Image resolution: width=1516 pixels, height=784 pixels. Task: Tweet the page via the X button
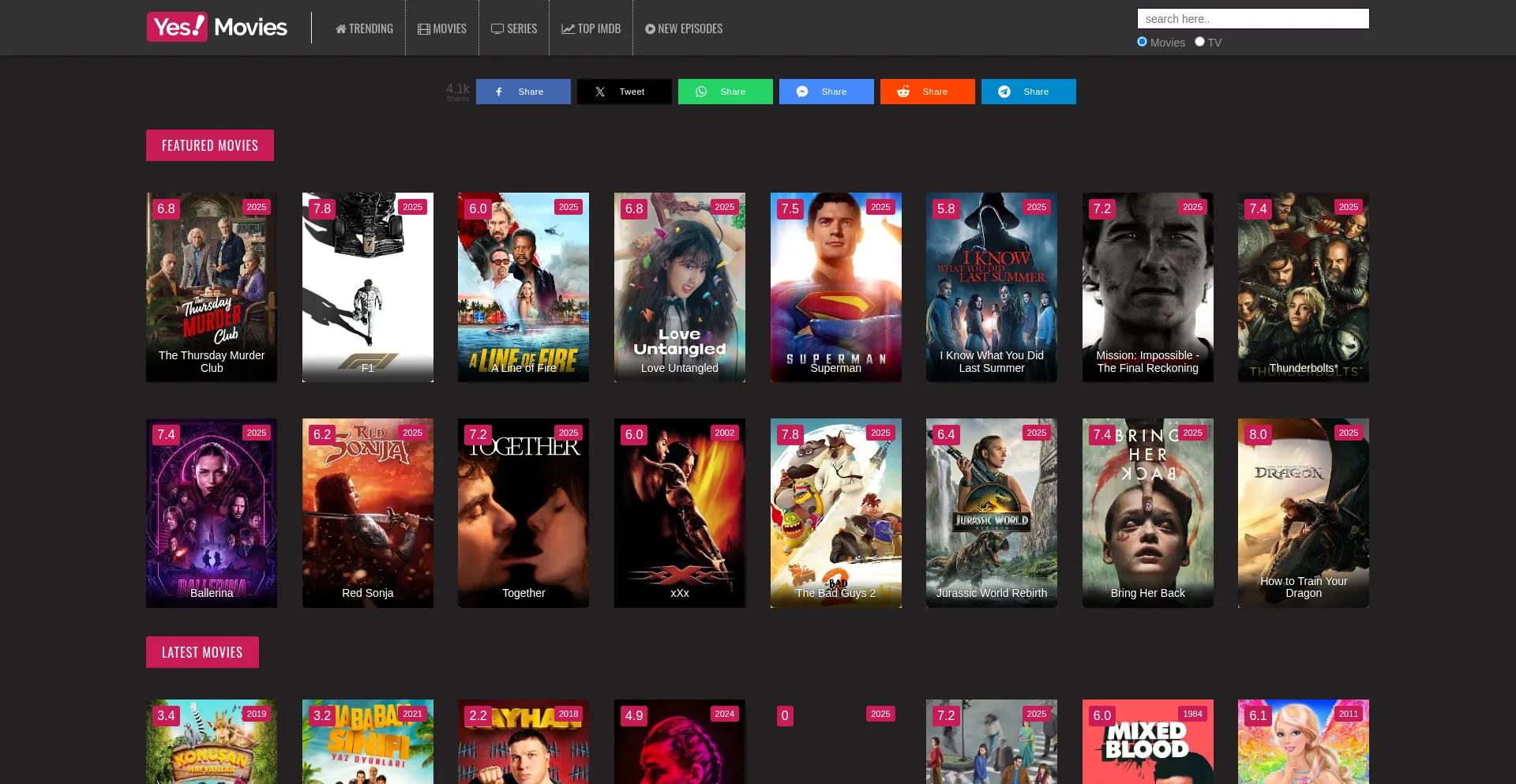(x=625, y=92)
